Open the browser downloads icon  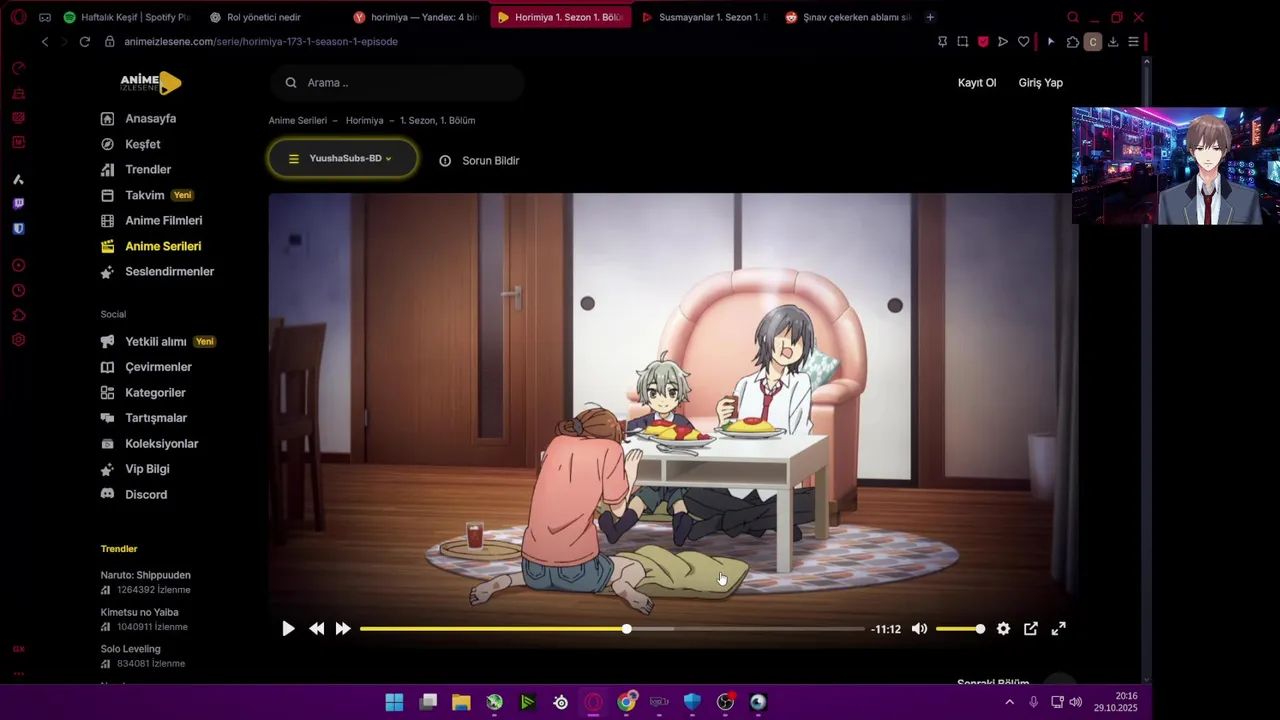coord(1113,42)
